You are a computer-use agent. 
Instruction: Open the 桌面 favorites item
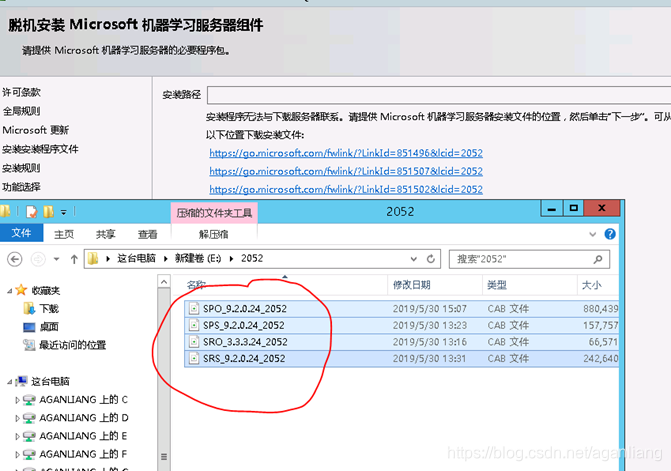(x=41, y=327)
